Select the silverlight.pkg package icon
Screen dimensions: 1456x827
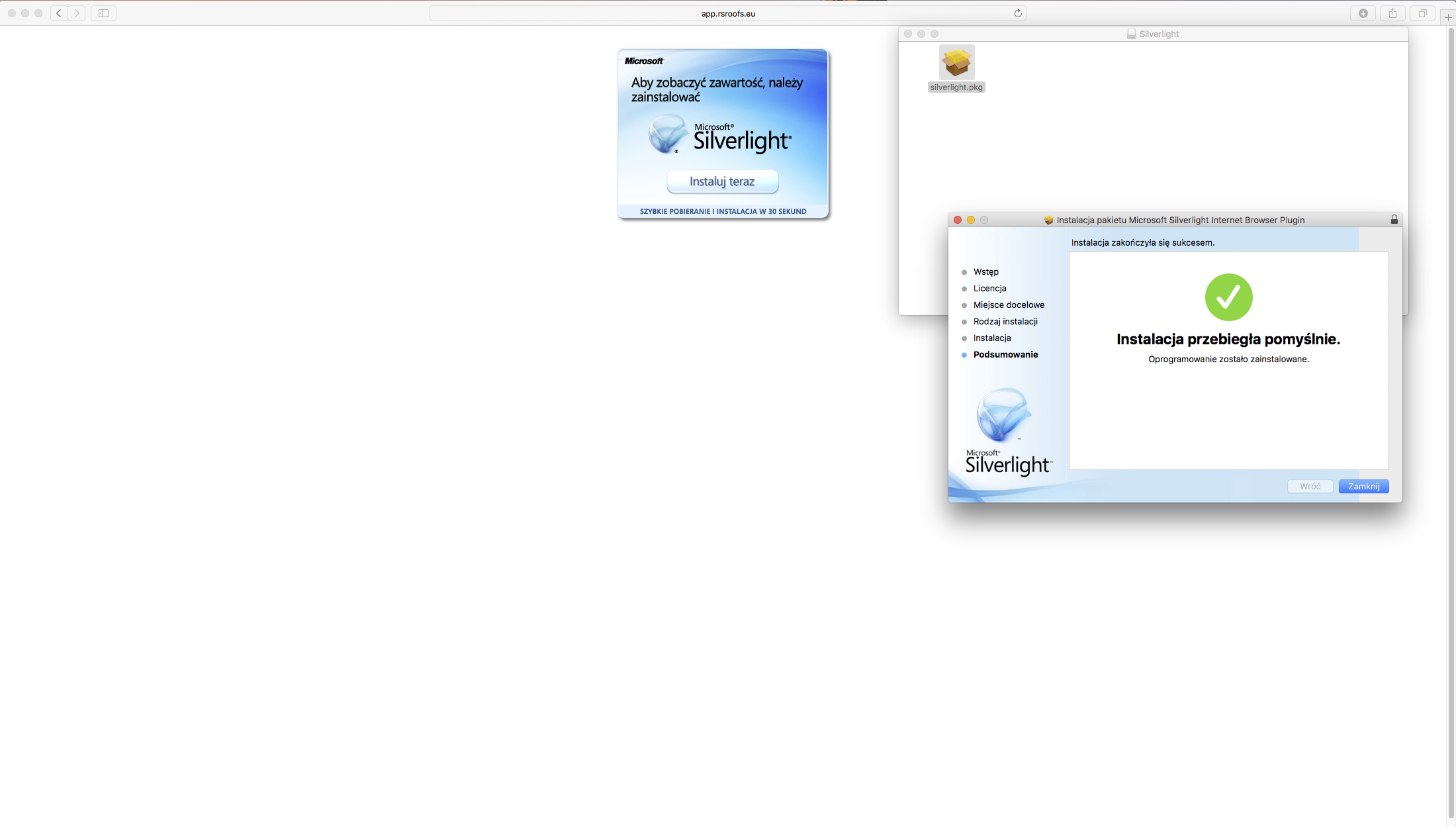click(956, 64)
